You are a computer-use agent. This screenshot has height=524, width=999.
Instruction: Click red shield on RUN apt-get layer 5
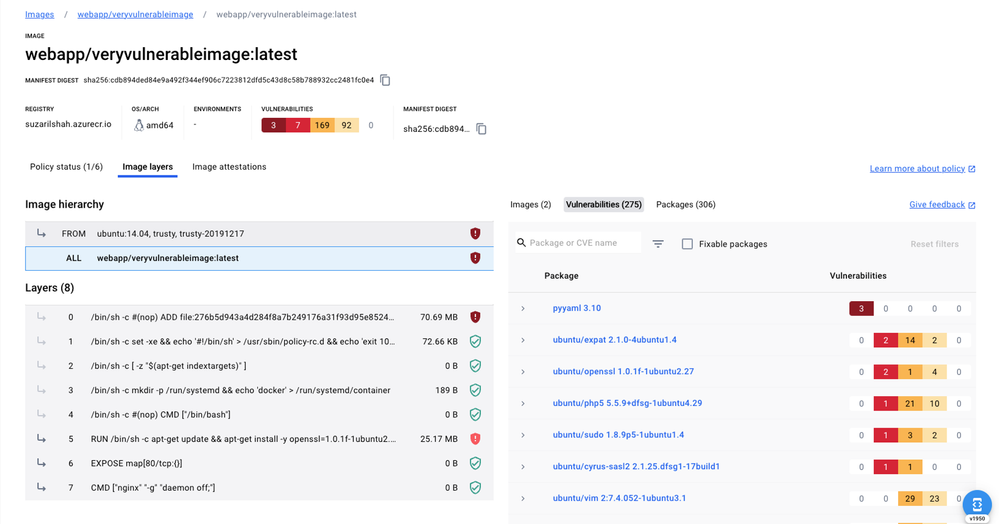(x=475, y=439)
